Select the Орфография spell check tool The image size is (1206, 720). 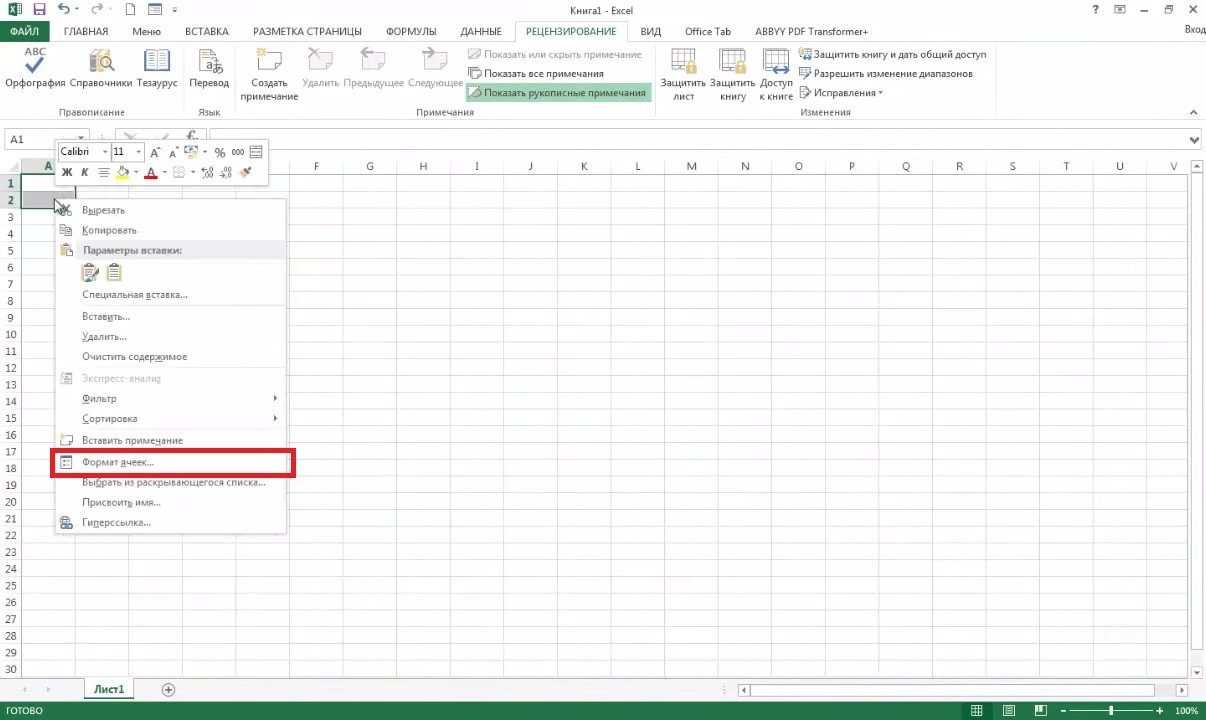point(33,70)
